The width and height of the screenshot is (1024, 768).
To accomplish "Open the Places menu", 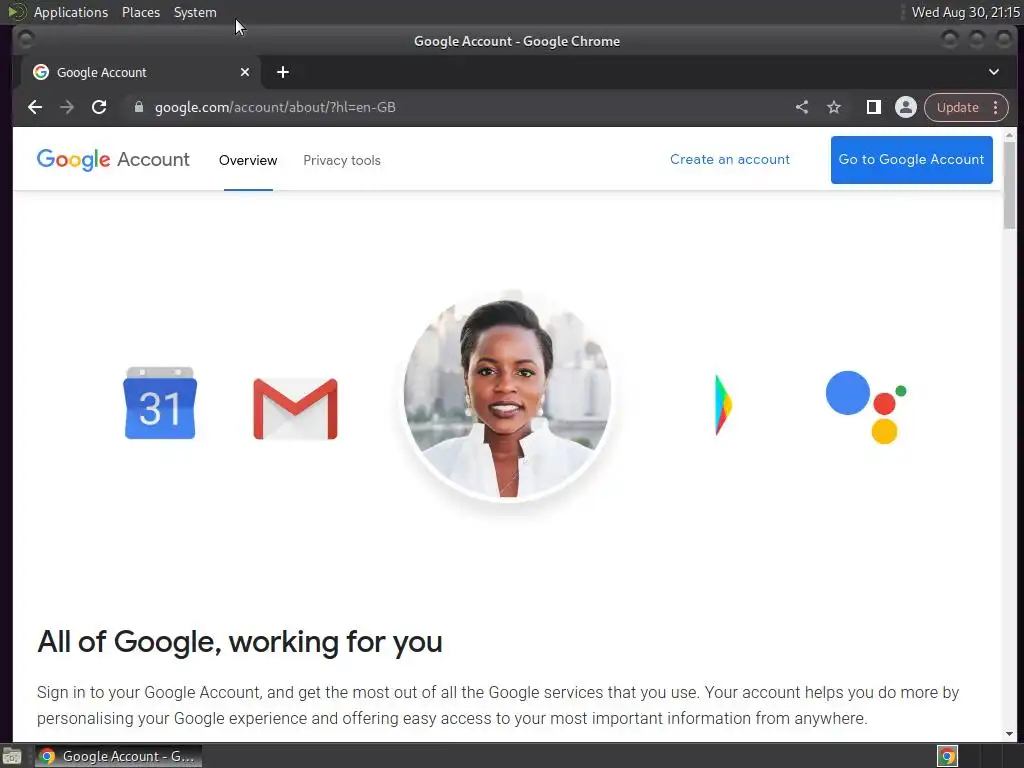I will pos(140,12).
